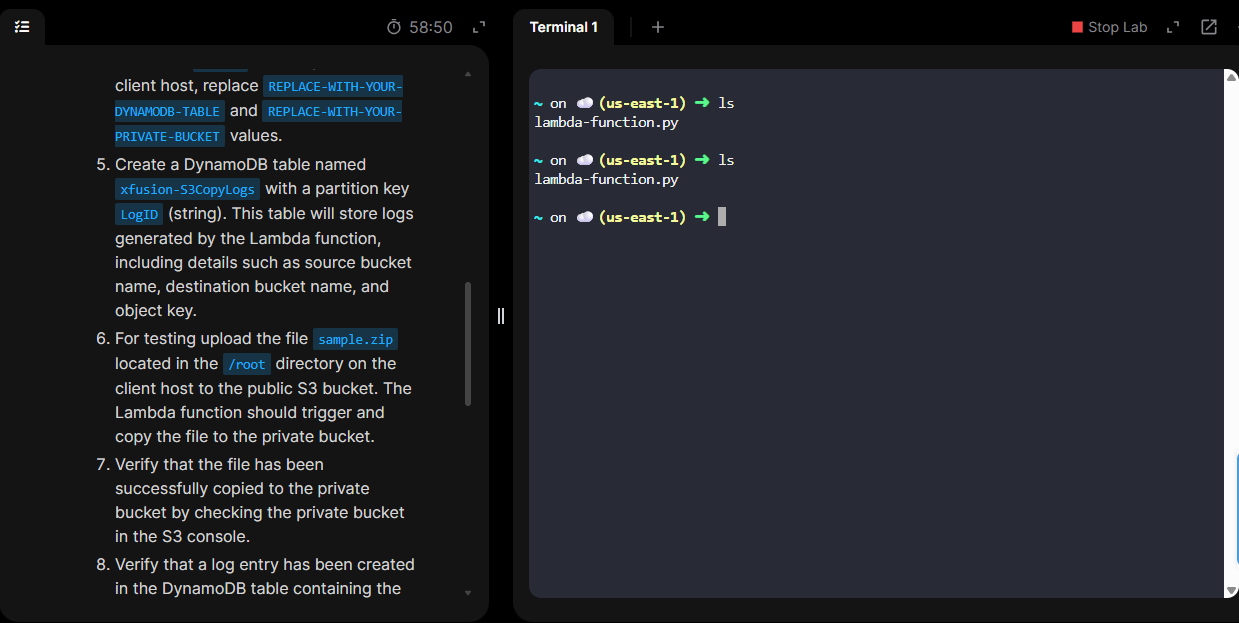The width and height of the screenshot is (1239, 623).
Task: Click the panel resize divider handle
Action: tap(501, 316)
